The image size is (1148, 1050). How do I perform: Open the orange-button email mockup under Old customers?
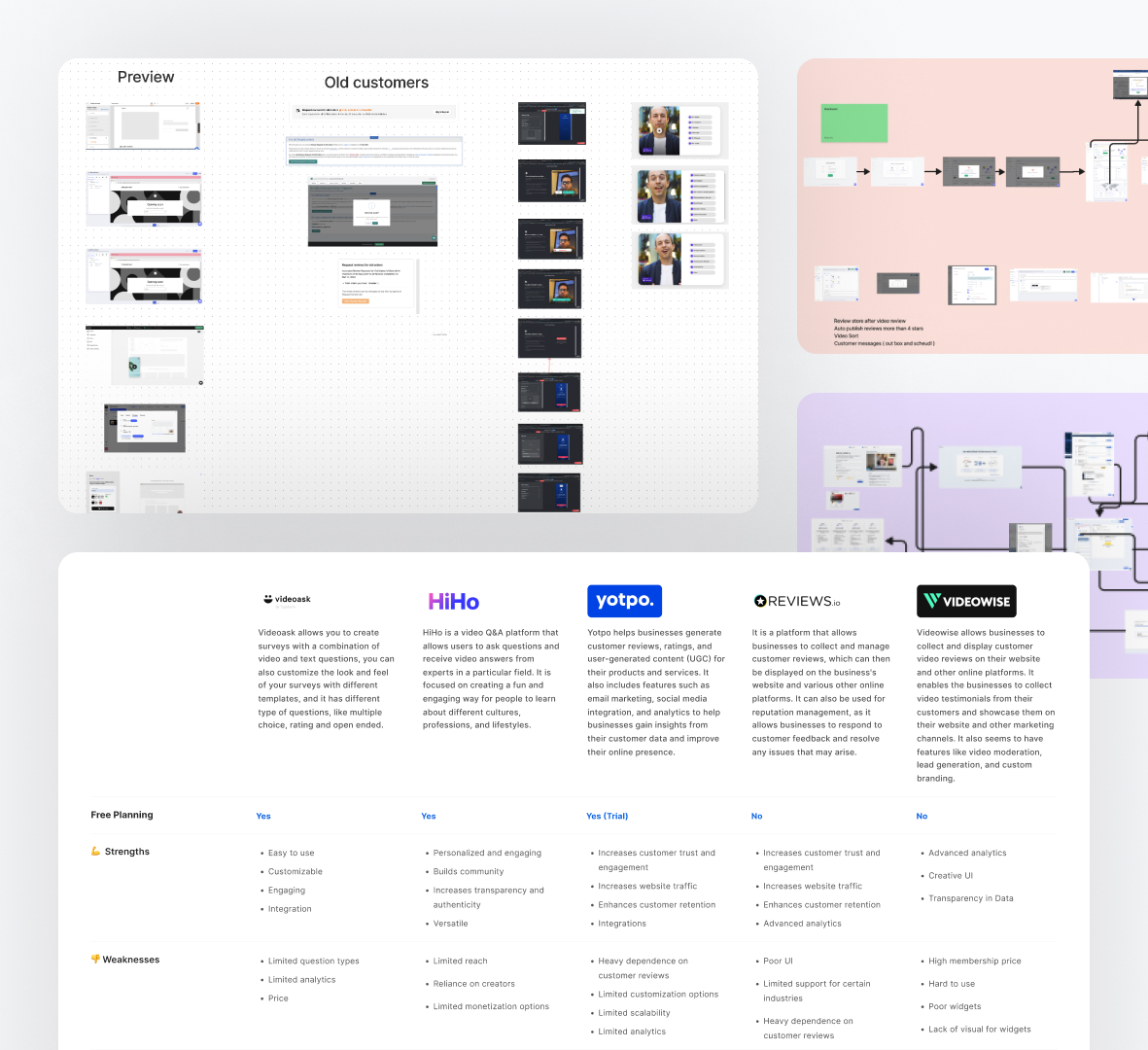tap(378, 286)
